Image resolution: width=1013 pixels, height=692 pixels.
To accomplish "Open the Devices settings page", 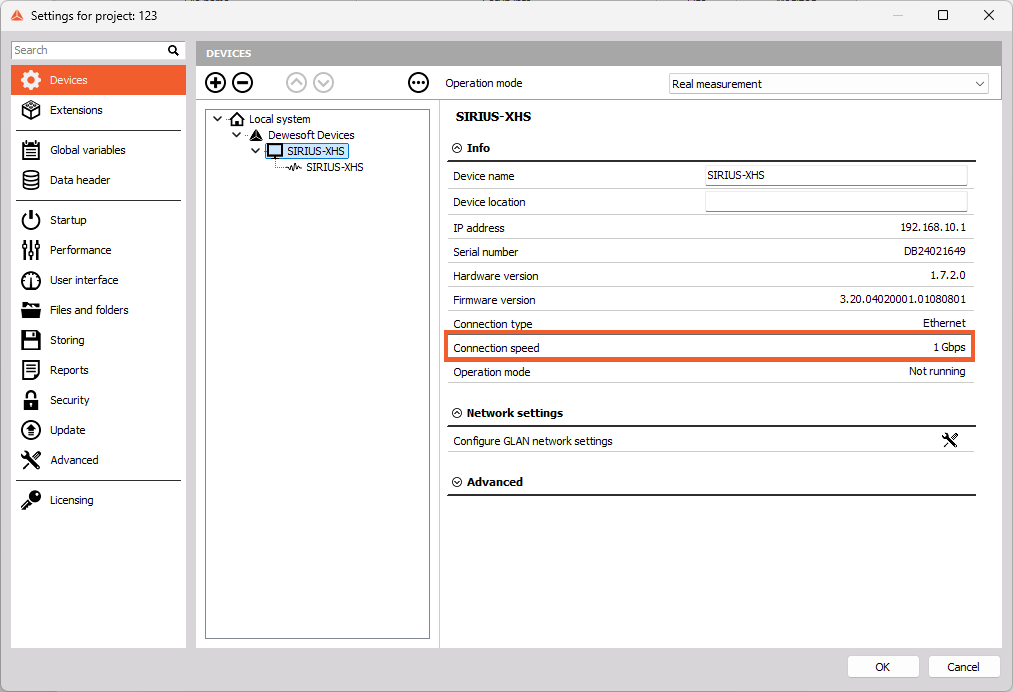I will [98, 80].
